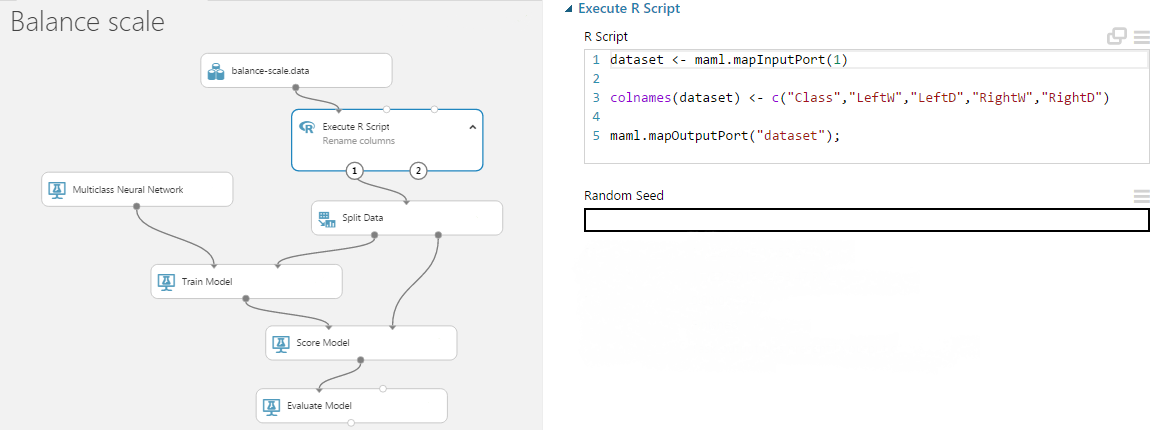This screenshot has width=1163, height=430.
Task: Click the Balance scale experiment title
Action: click(88, 22)
